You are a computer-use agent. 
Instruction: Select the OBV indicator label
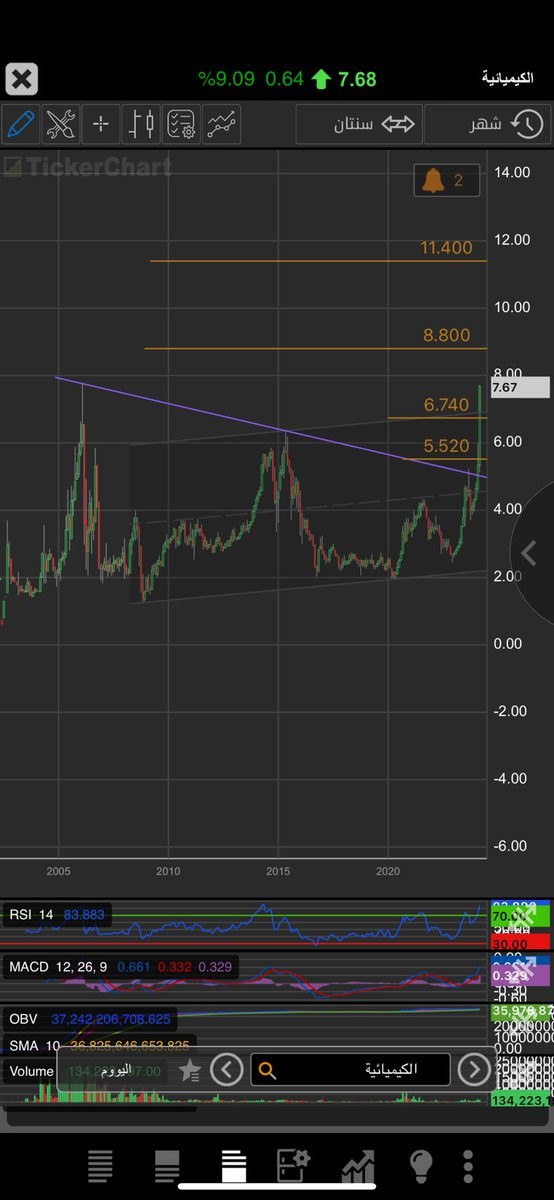(x=23, y=1019)
